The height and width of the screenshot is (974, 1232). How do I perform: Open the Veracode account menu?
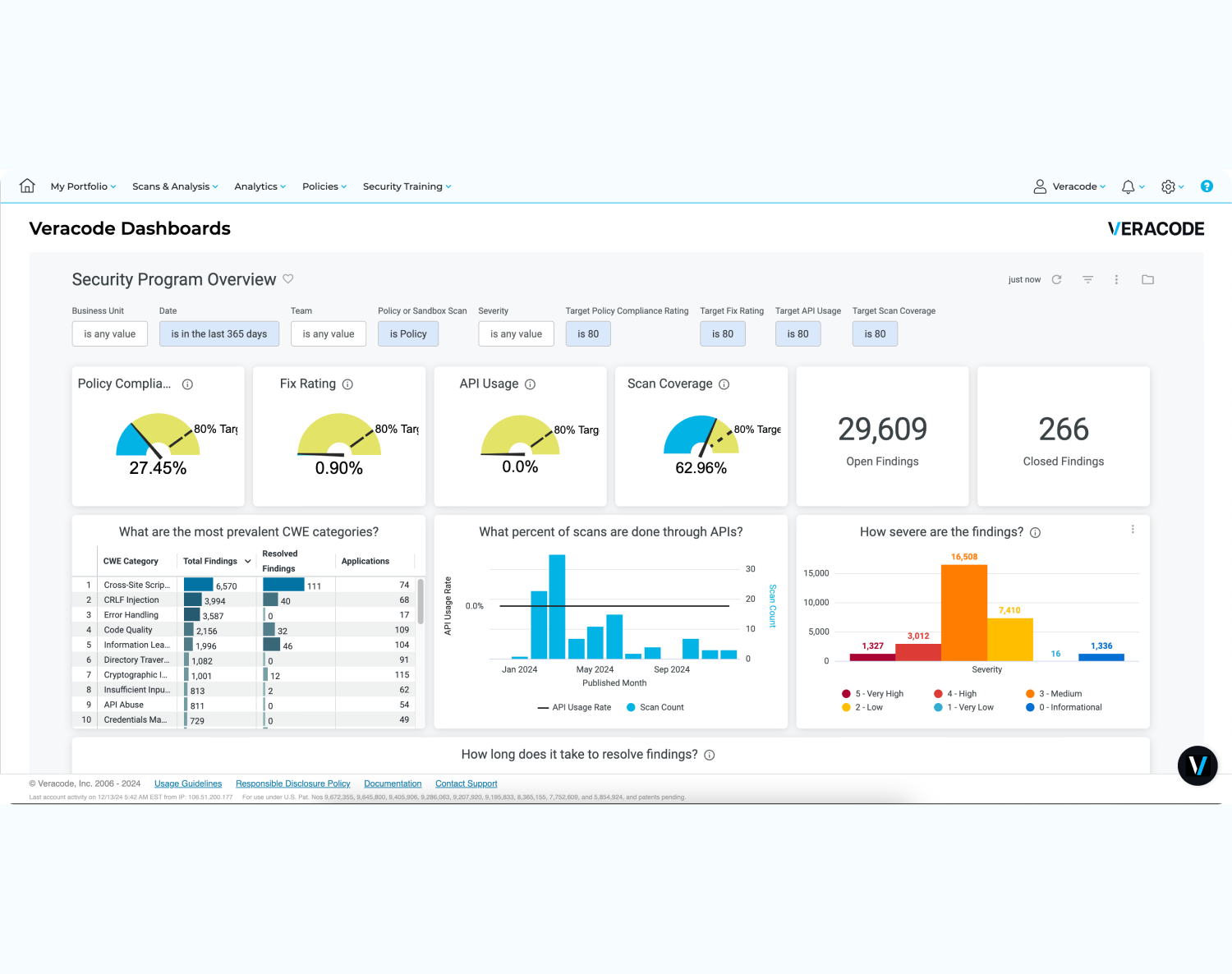[1078, 186]
